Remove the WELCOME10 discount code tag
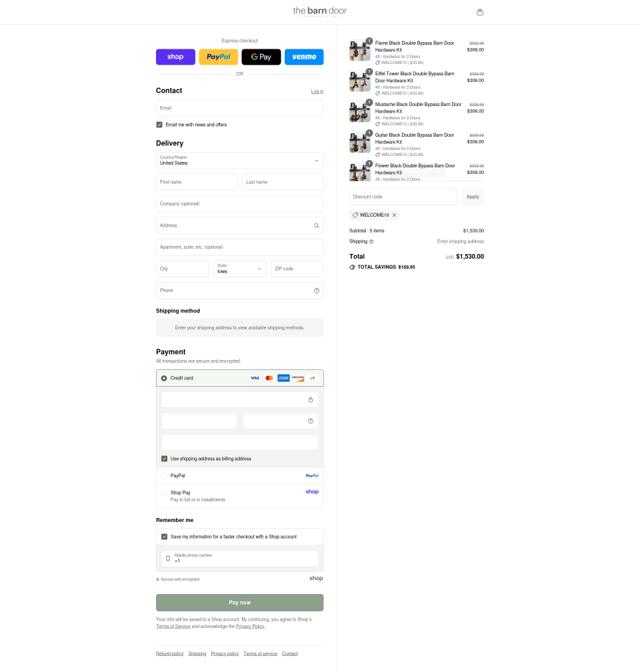Screen dimensions: 640x670 point(394,215)
